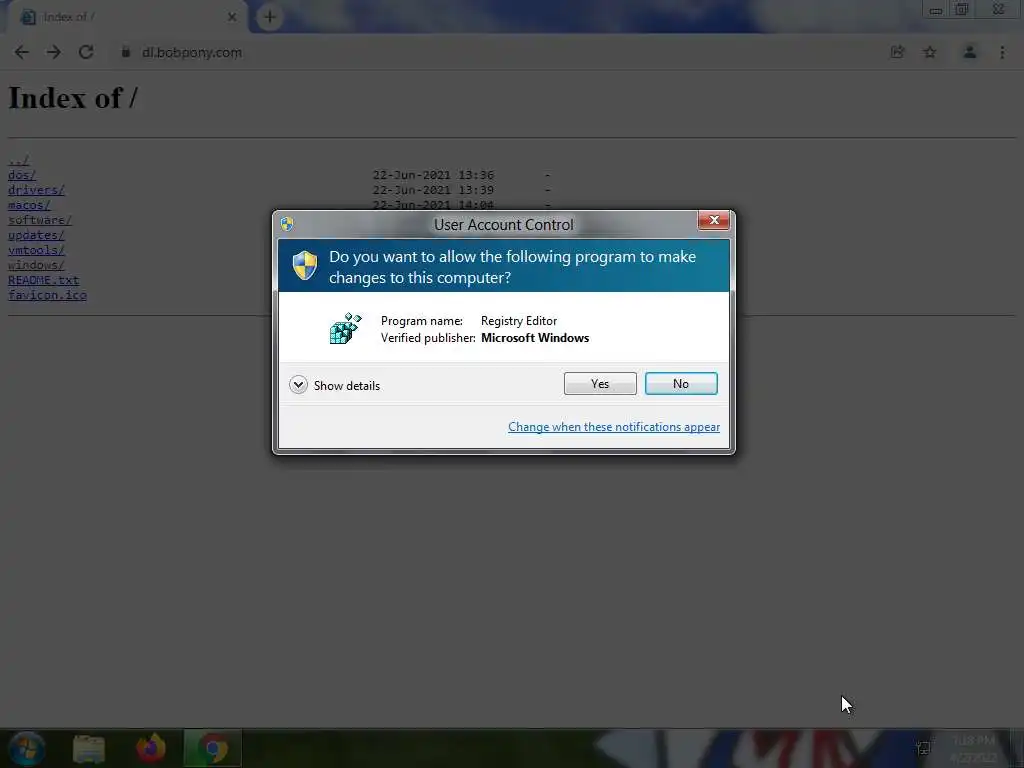The image size is (1024, 768).
Task: Click the Chrome taskbar icon
Action: [213, 748]
